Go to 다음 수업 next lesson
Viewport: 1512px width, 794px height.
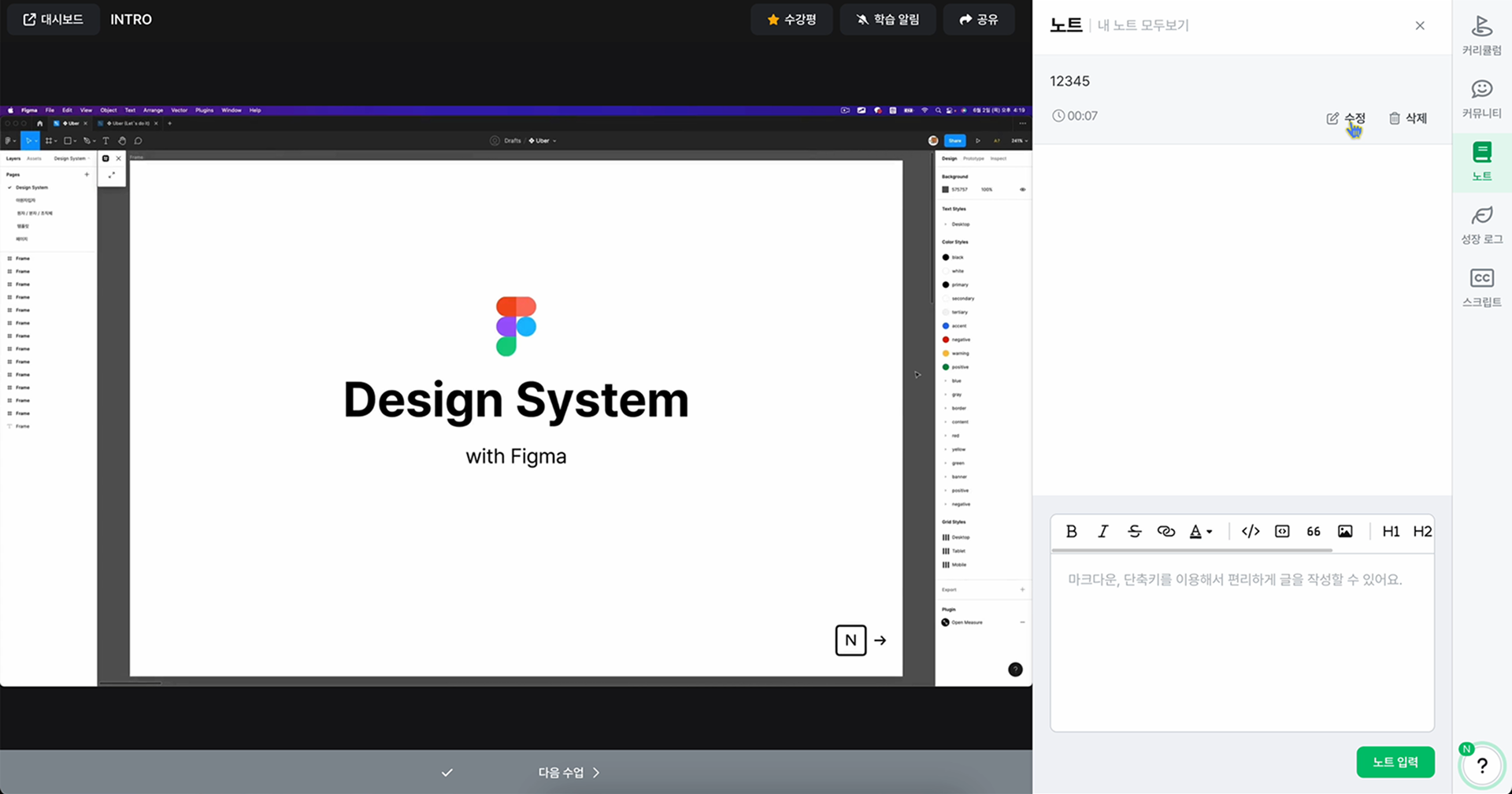click(569, 773)
